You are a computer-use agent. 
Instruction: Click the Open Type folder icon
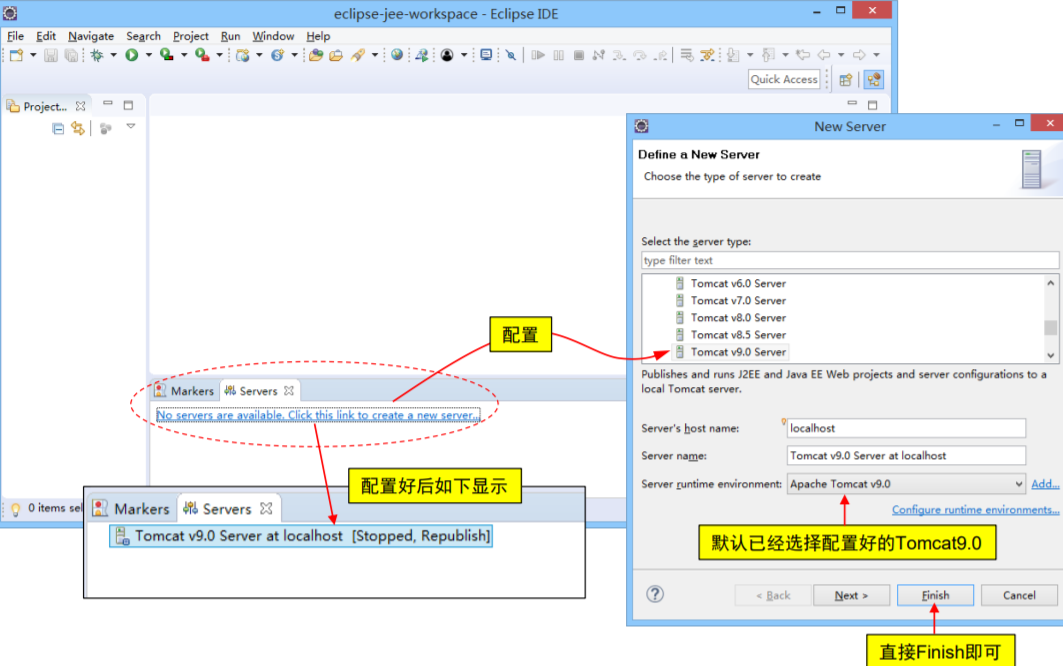316,56
